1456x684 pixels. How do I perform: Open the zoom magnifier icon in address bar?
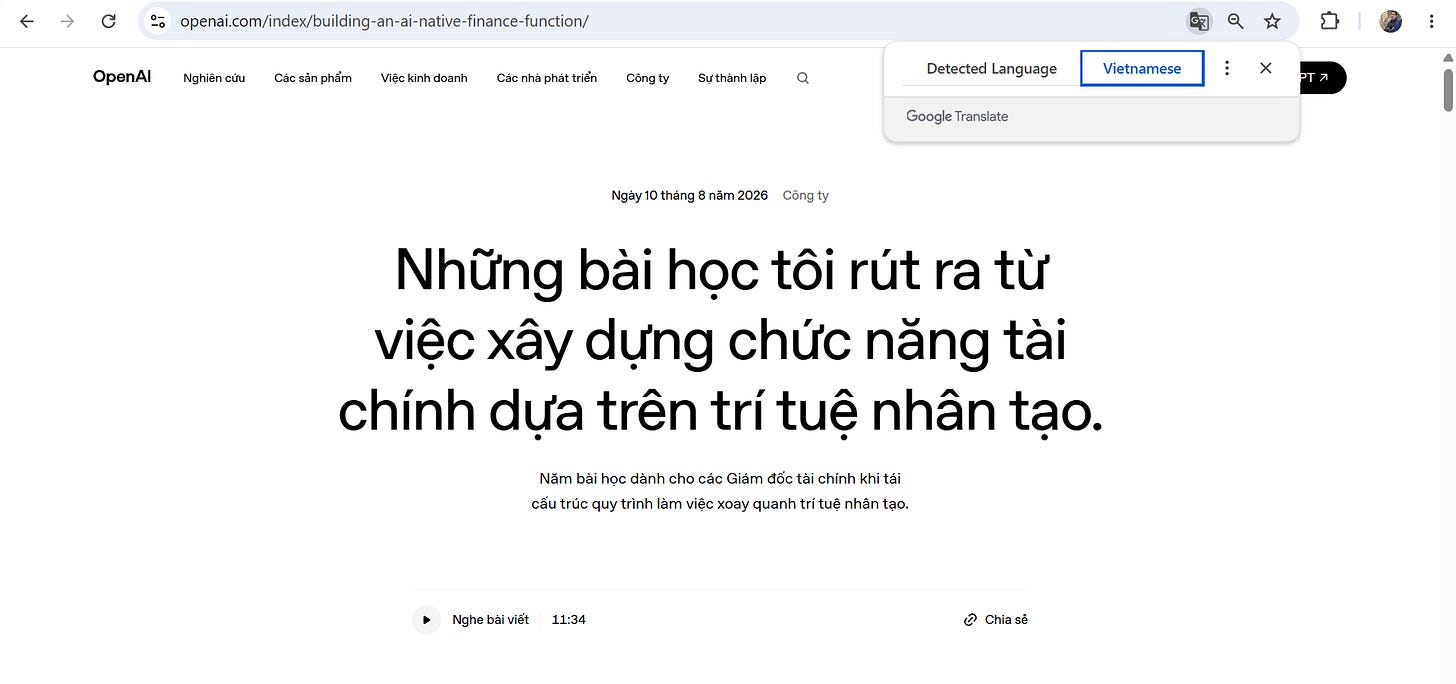(x=1236, y=21)
